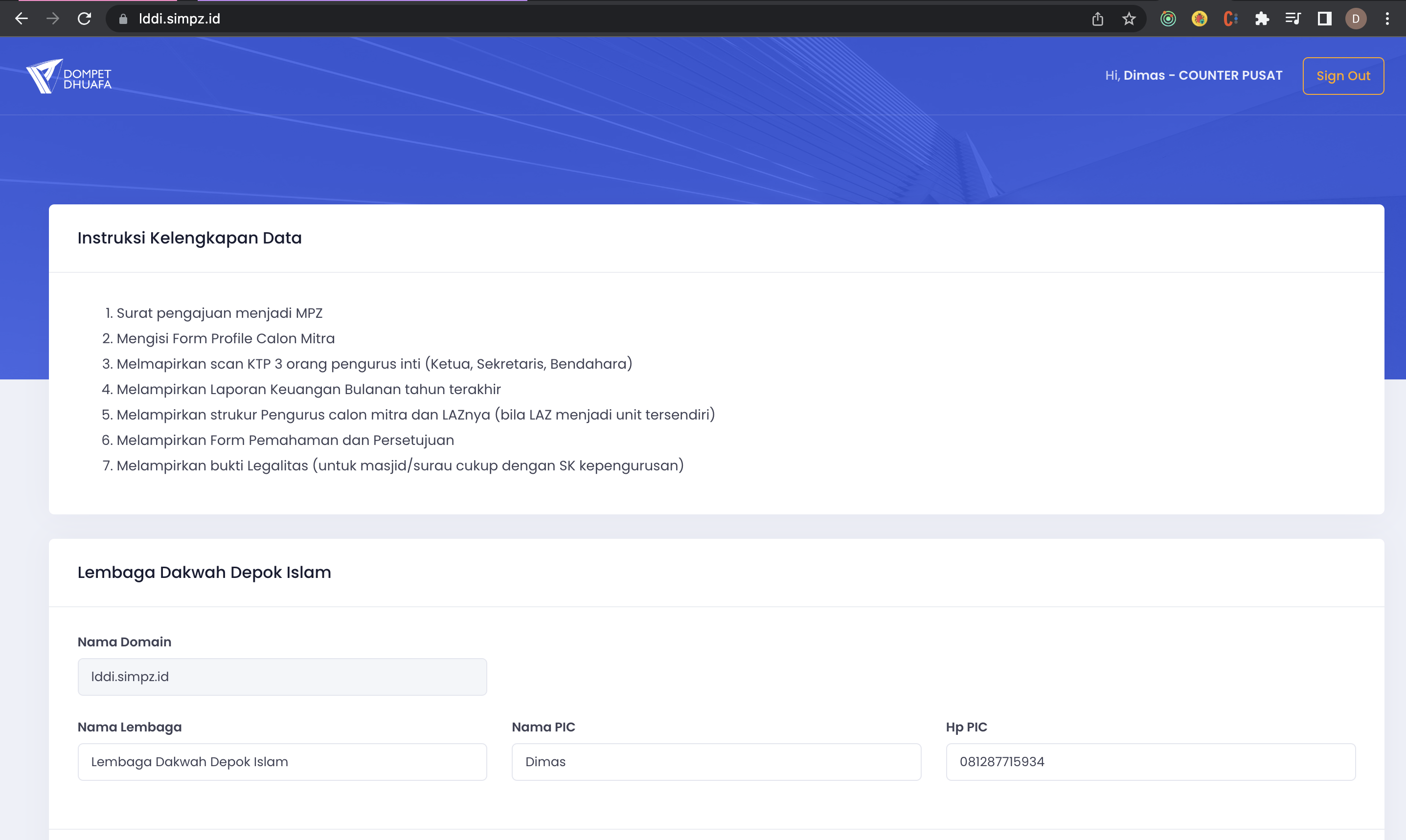The width and height of the screenshot is (1406, 840).
Task: Click the Nama Domain field
Action: click(x=282, y=676)
